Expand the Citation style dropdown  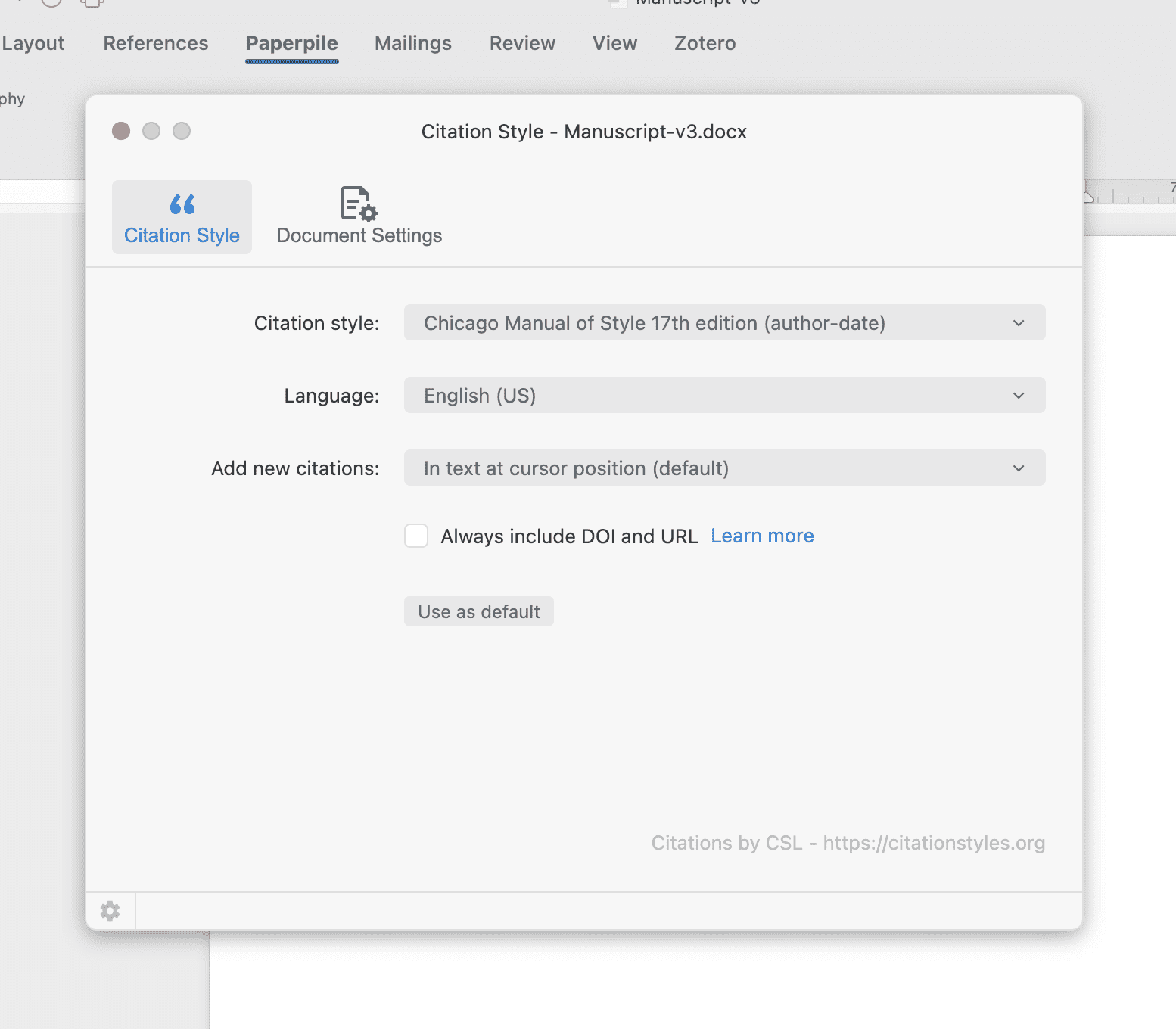pos(724,323)
